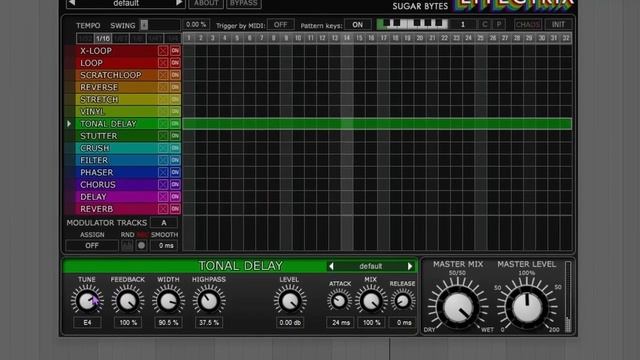The height and width of the screenshot is (360, 640).
Task: Select next global preset arrow at top
Action: pyautogui.click(x=178, y=3)
